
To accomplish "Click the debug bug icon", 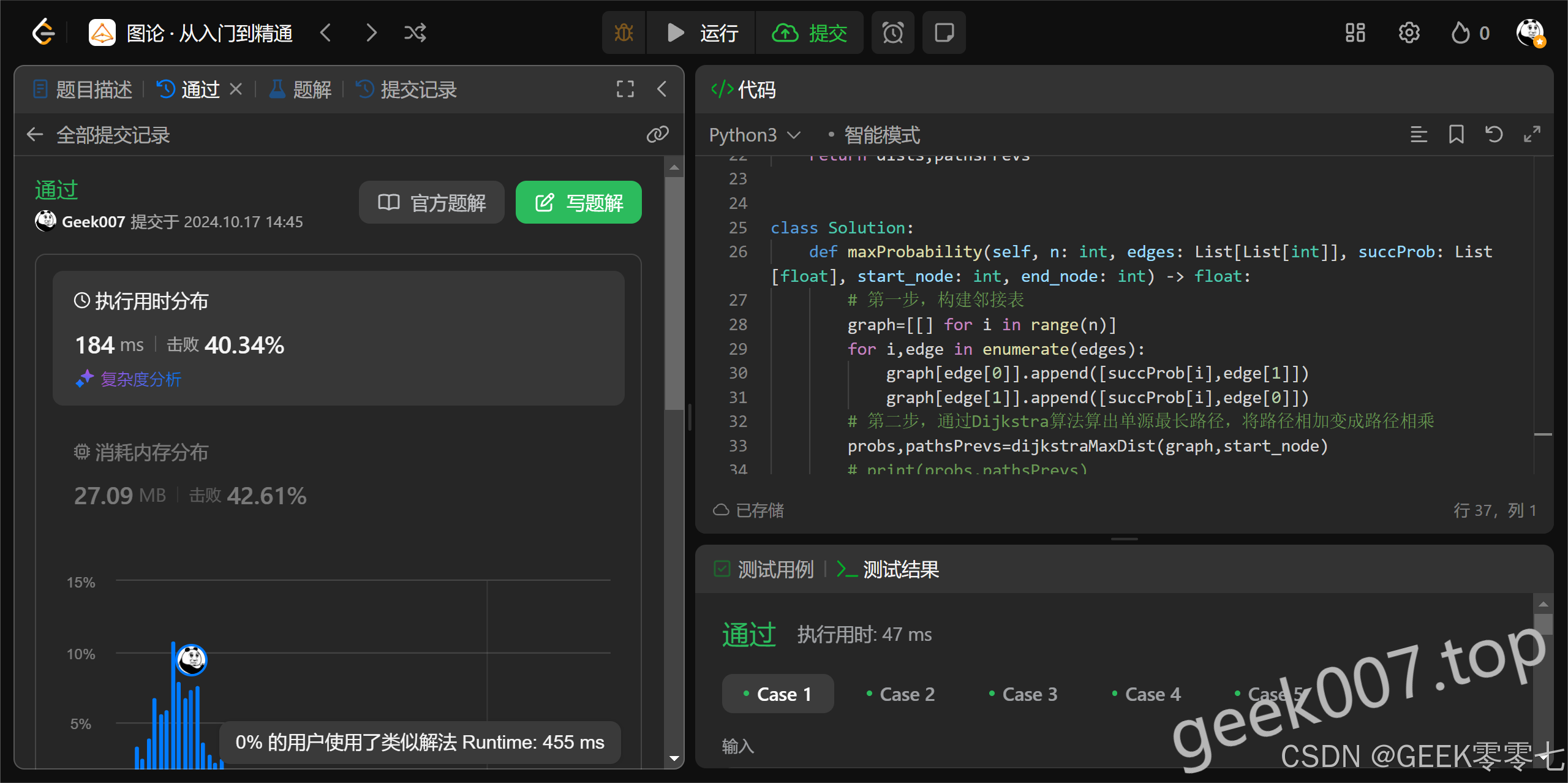I will pos(624,32).
